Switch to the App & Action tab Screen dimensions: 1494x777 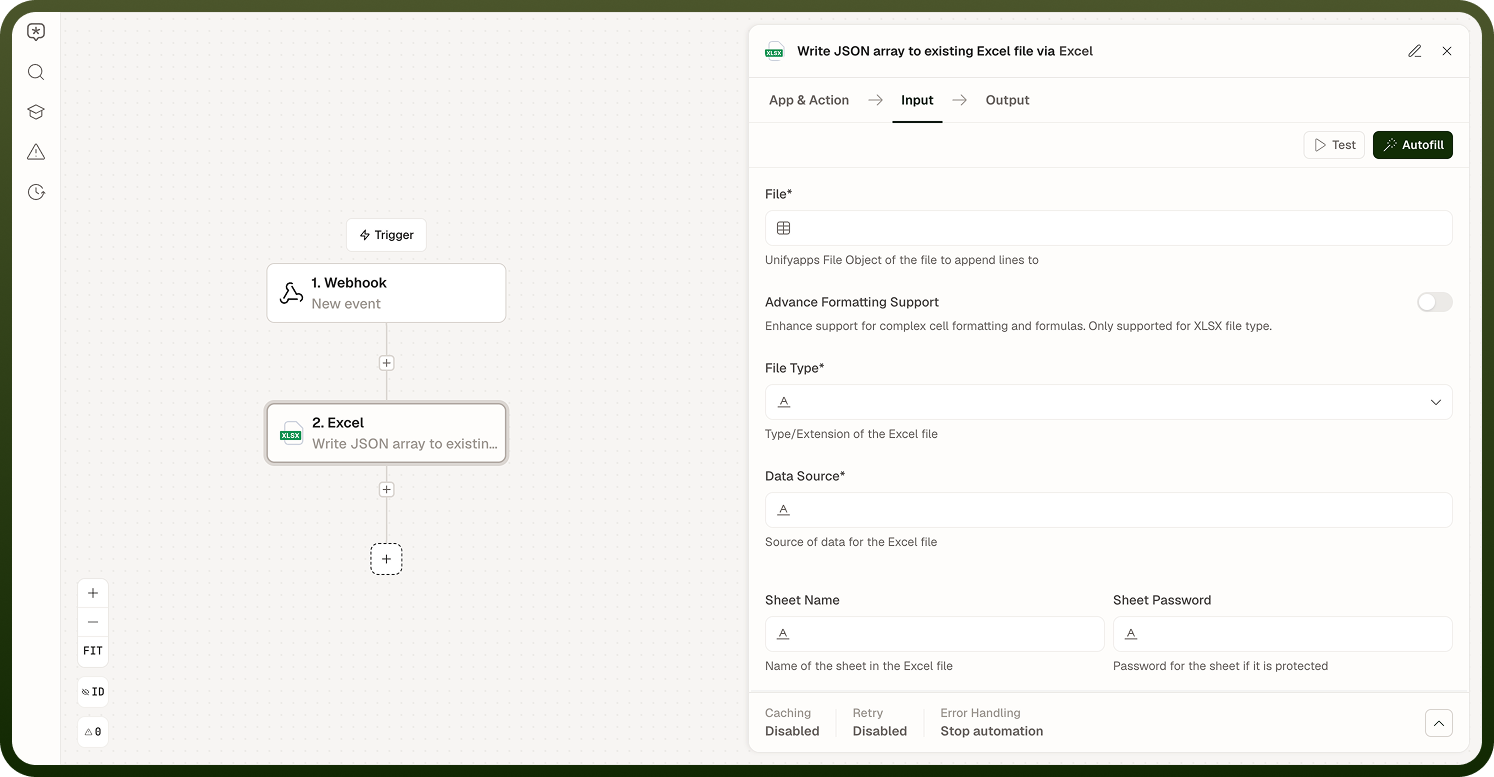coord(809,100)
